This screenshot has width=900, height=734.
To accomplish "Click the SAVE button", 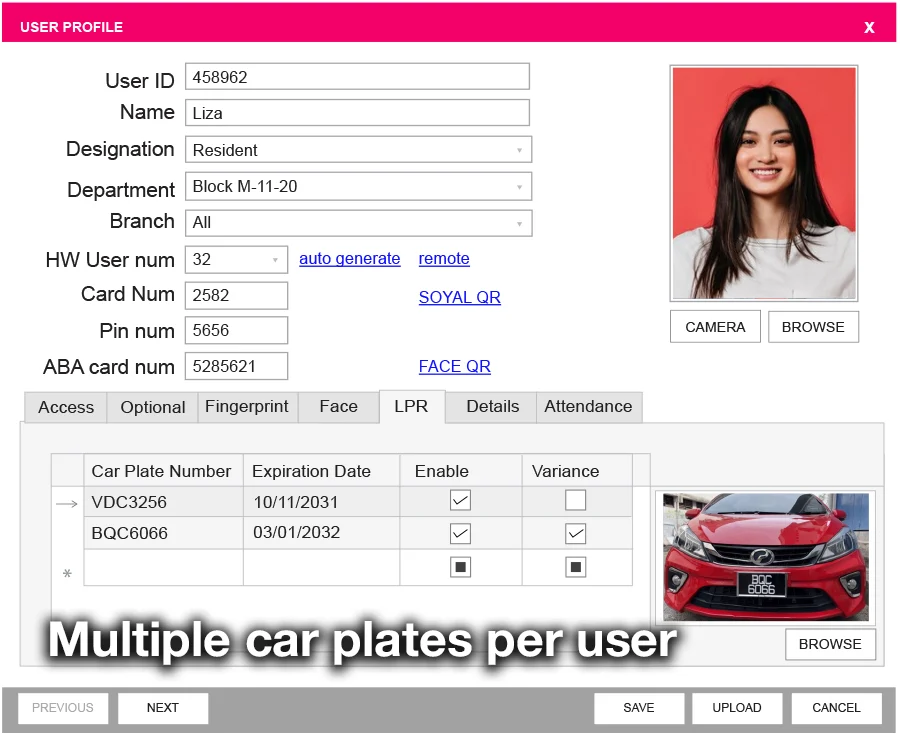I will tap(639, 708).
